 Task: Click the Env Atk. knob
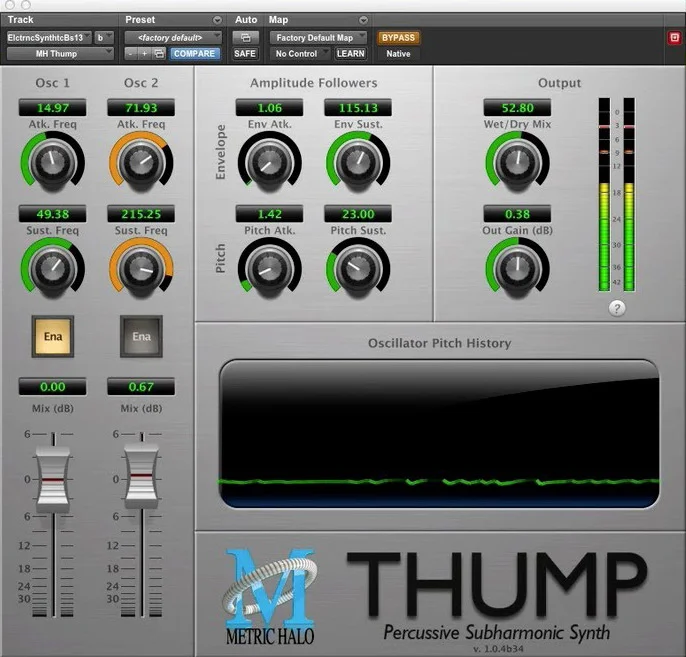click(270, 162)
